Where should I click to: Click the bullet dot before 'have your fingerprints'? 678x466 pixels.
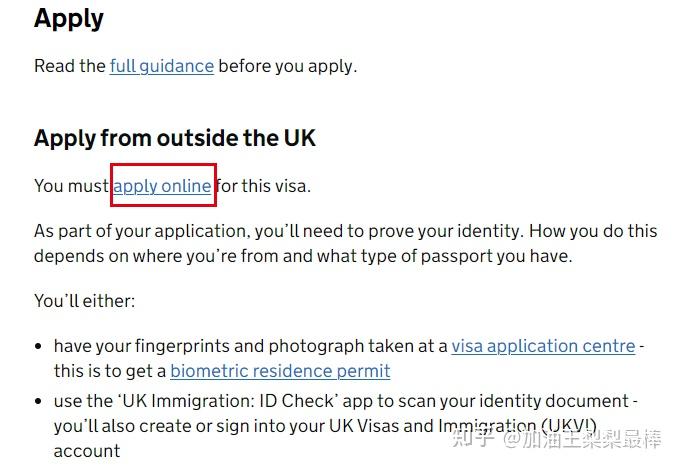click(x=40, y=347)
